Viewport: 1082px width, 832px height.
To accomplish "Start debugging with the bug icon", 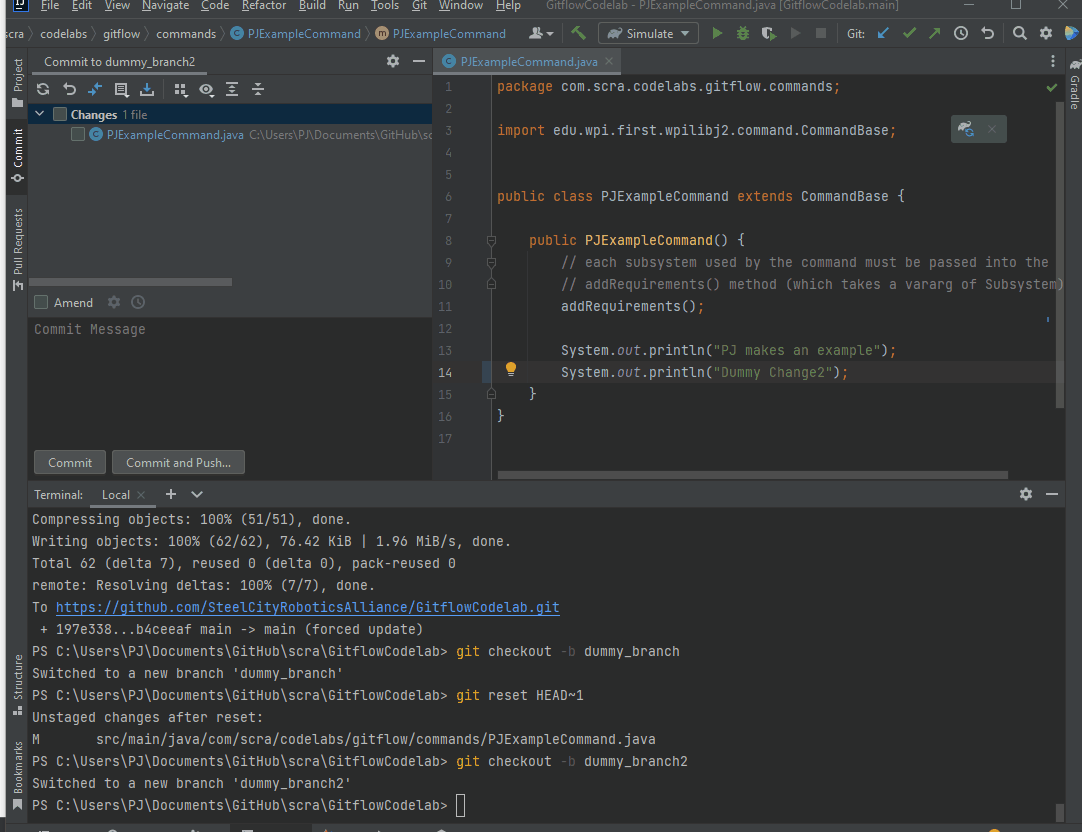I will (x=742, y=33).
